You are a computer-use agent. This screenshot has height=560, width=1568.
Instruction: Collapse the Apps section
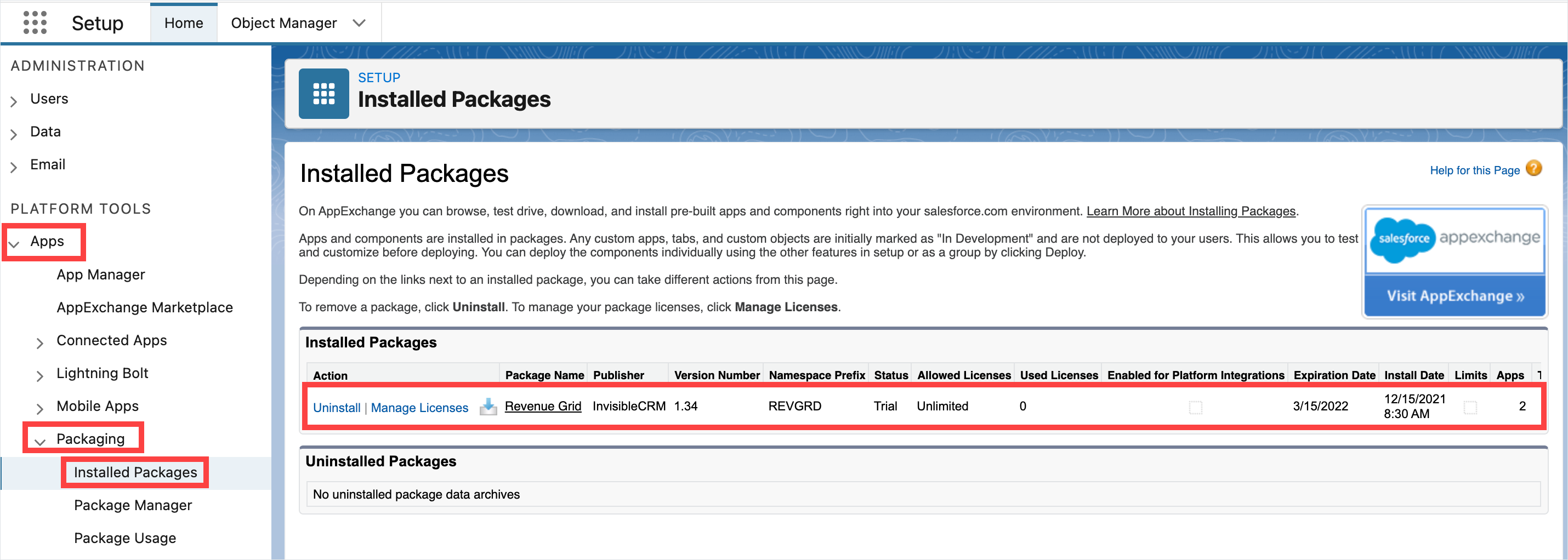14,244
